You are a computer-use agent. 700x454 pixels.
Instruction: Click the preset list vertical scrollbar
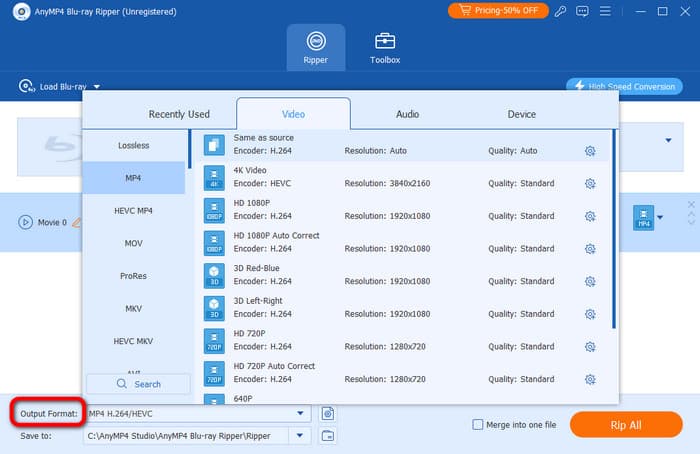pyautogui.click(x=614, y=229)
